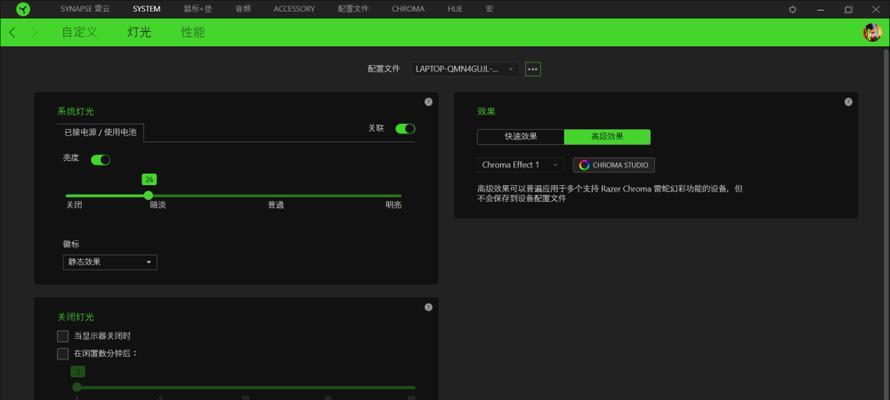The height and width of the screenshot is (400, 890).
Task: Go back with the left arrow
Action: tap(12, 32)
